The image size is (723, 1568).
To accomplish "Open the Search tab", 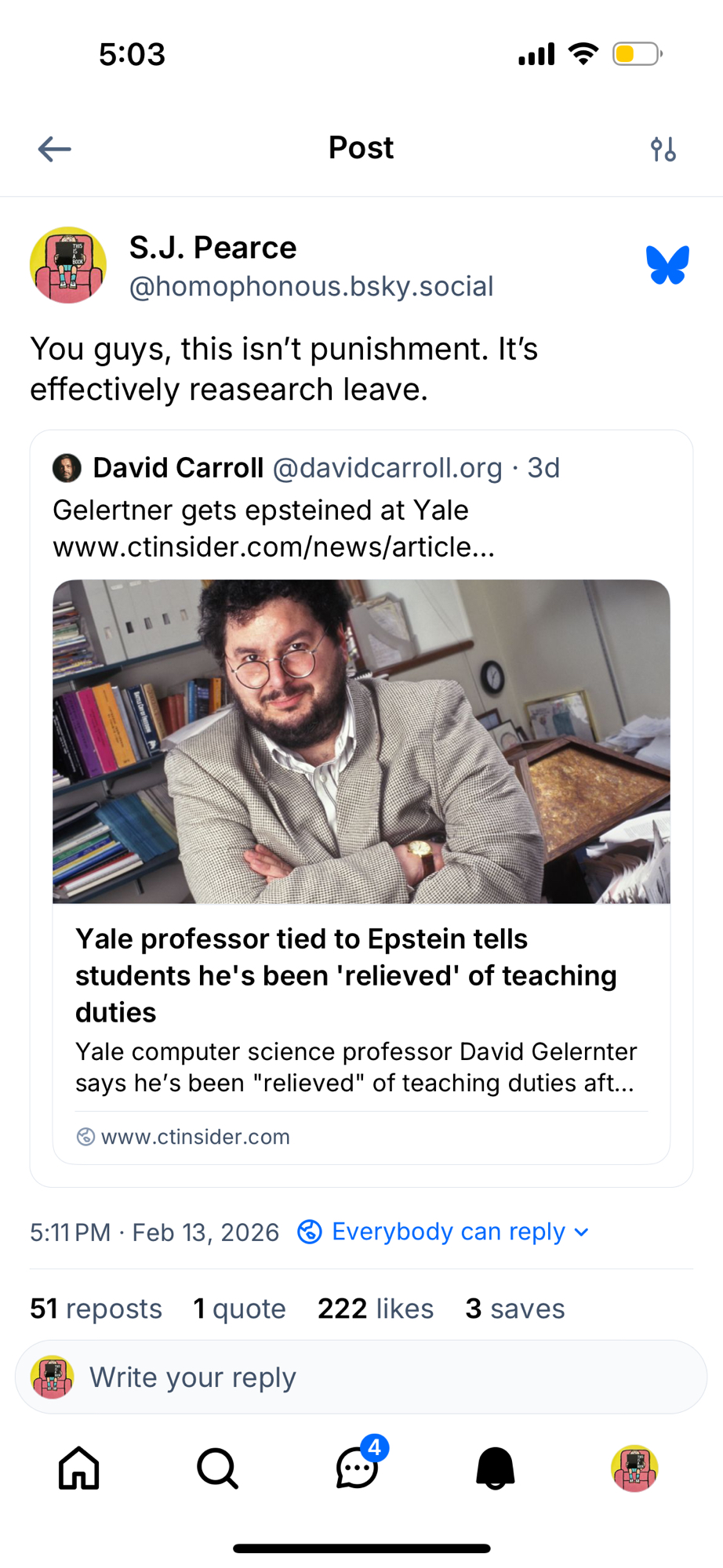I will [x=217, y=1468].
